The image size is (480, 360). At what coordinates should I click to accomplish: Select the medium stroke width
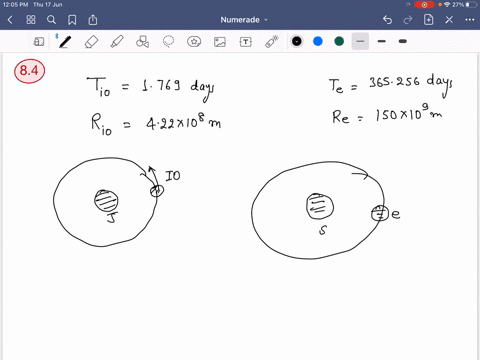pos(382,41)
